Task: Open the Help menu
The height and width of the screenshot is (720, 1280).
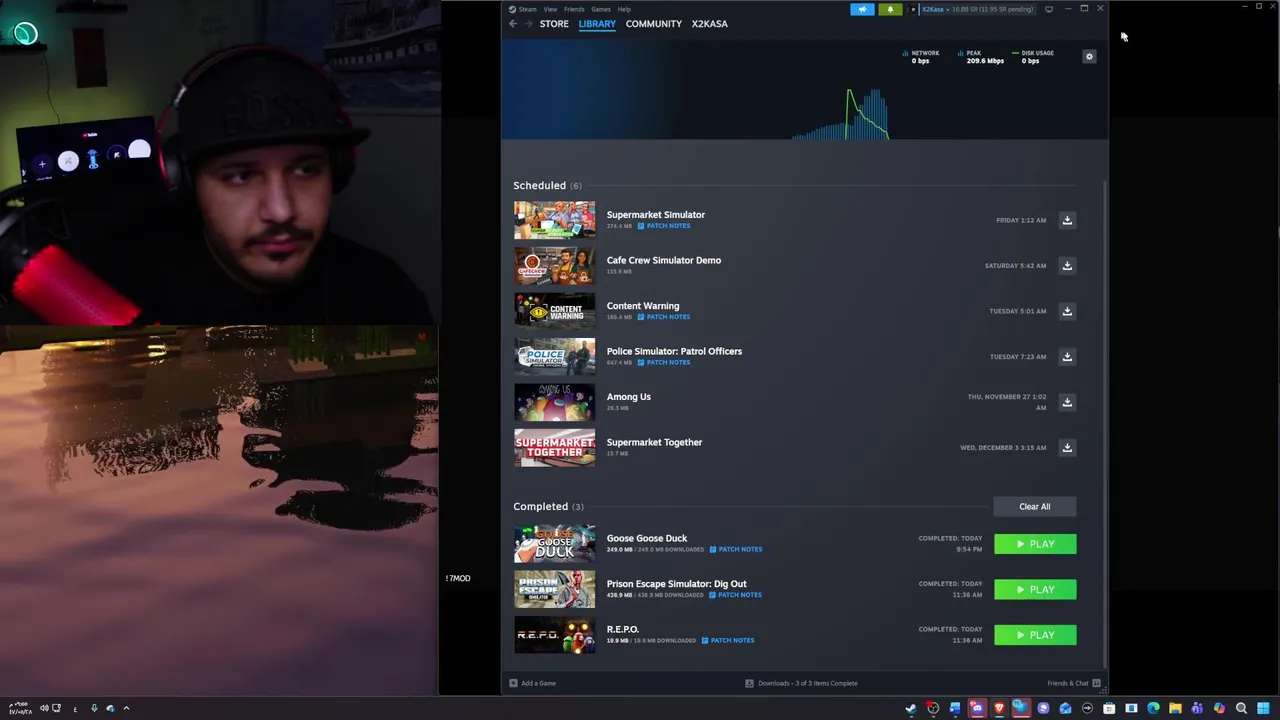Action: point(624,9)
